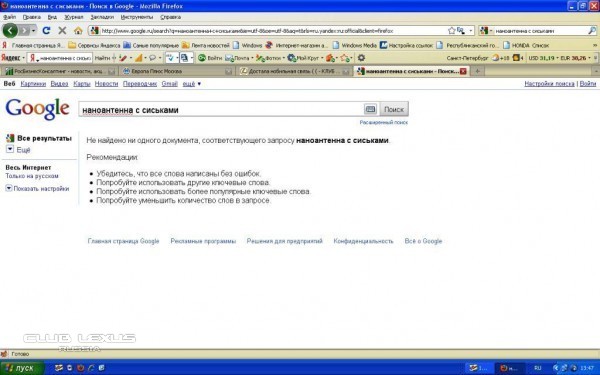
Task: Click the Google 'Поиск' button
Action: [x=394, y=109]
